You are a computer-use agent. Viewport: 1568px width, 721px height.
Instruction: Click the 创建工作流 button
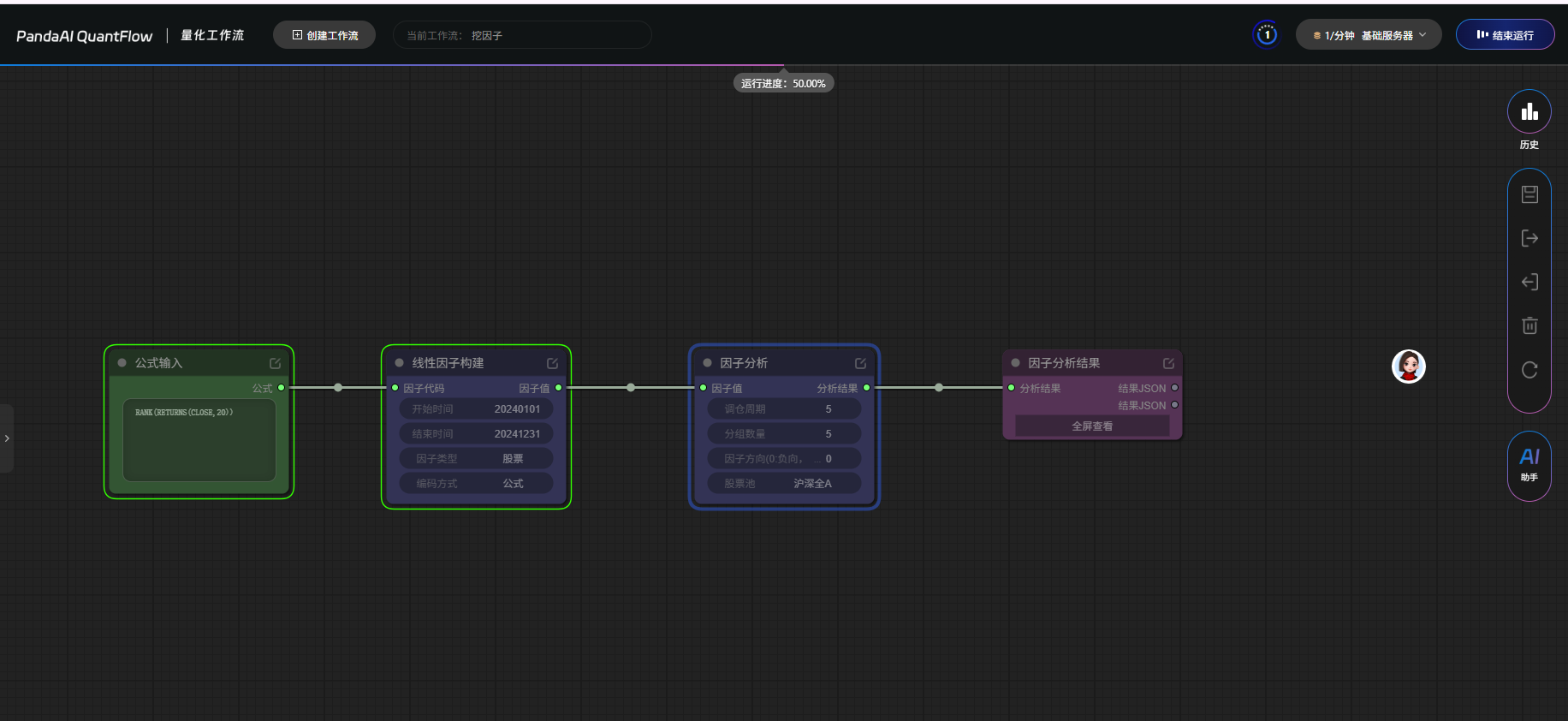tap(324, 35)
